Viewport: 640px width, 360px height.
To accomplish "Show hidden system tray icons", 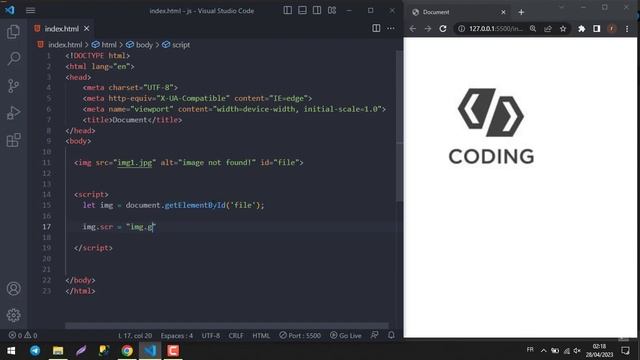I will [544, 351].
